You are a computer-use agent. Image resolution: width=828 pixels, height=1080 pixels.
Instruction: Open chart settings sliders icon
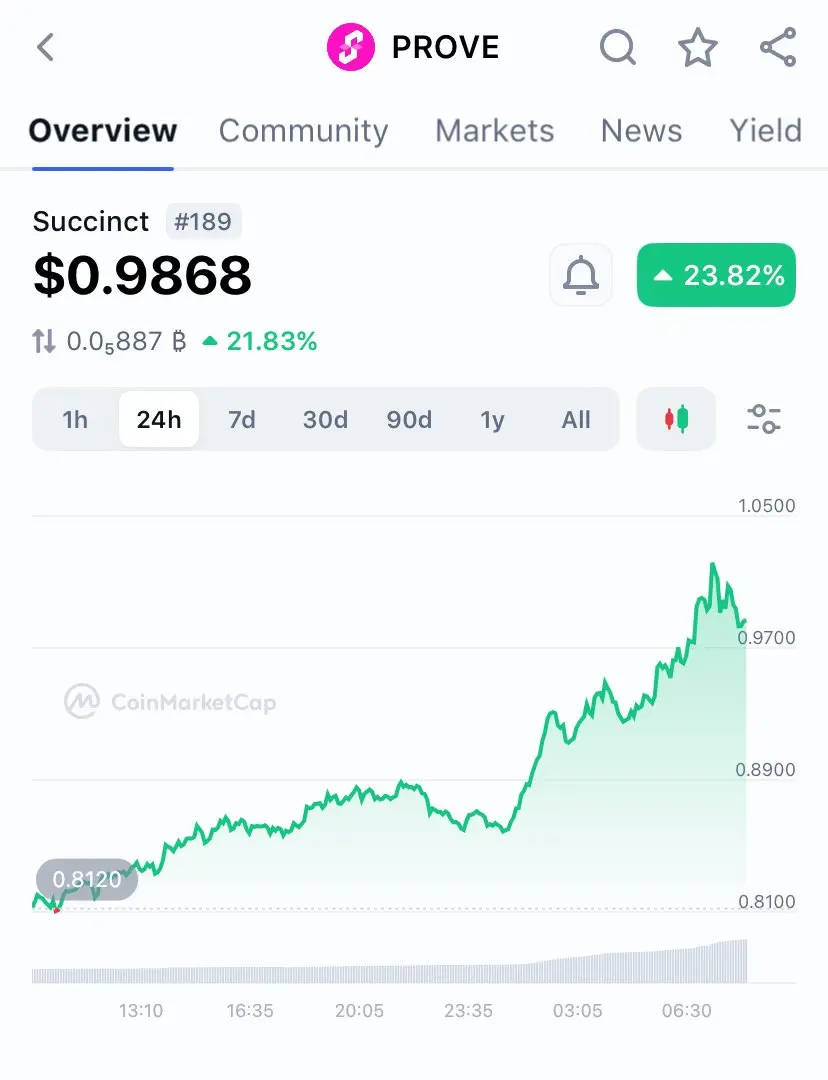pos(764,419)
